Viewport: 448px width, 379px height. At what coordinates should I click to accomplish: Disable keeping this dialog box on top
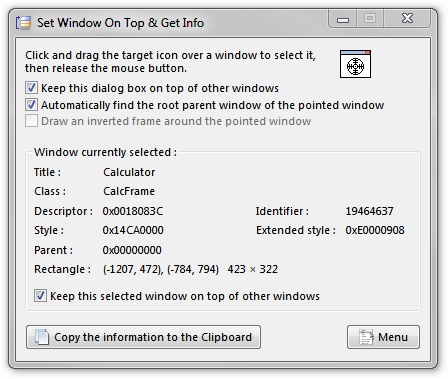point(31,88)
